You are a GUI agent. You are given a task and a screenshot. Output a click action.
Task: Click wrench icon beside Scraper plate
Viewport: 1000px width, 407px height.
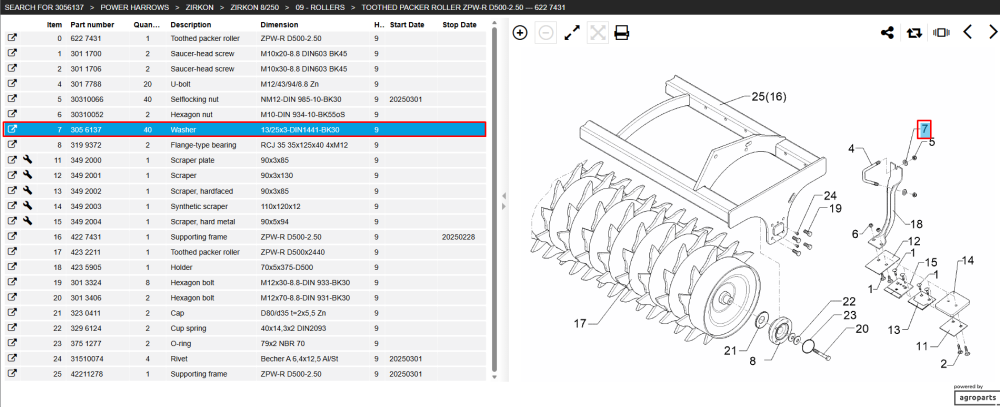27,160
